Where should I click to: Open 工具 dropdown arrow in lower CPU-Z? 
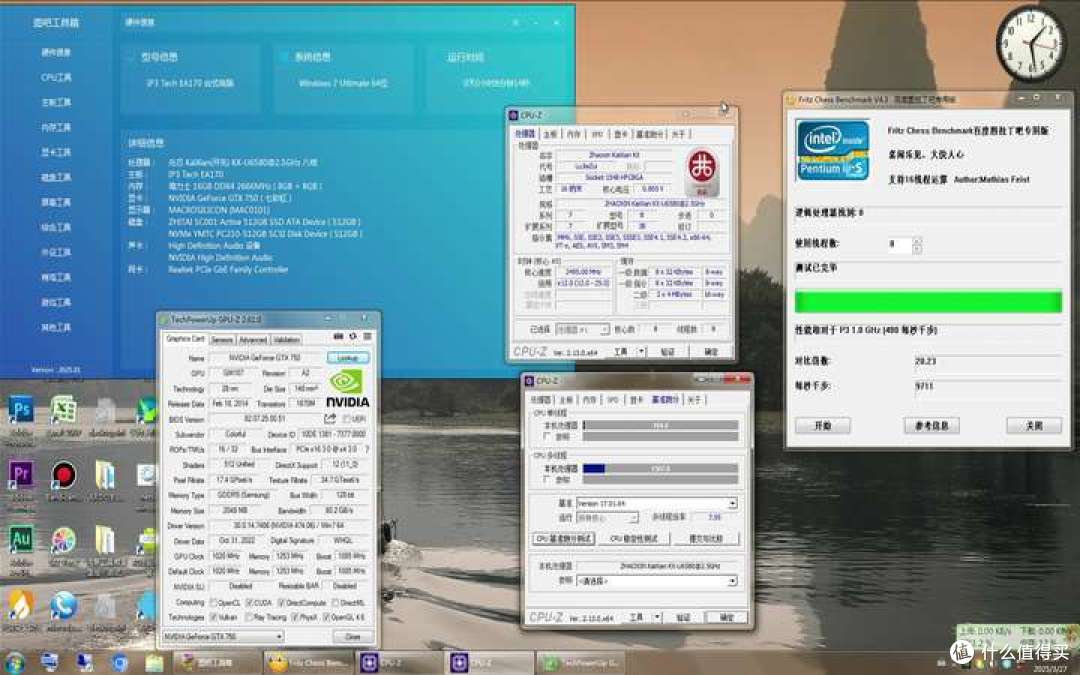tap(657, 617)
